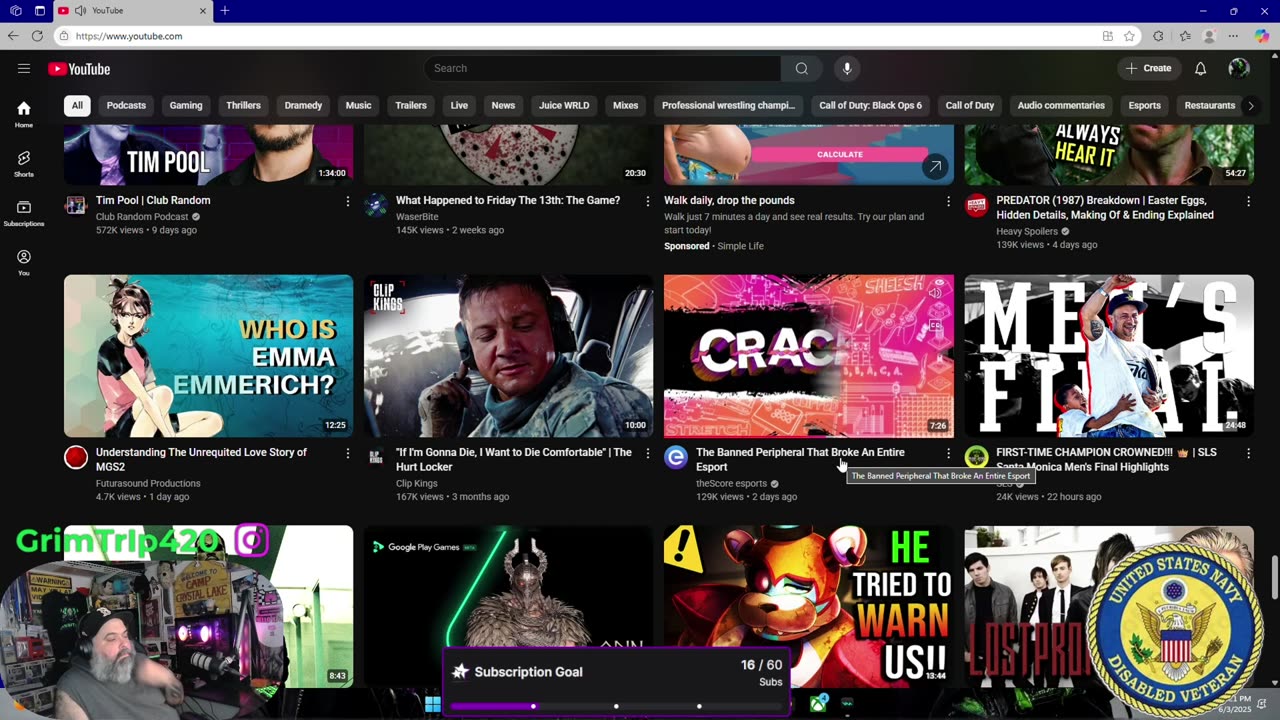Open options for PREDATOR Breakdown video
Image resolution: width=1280 pixels, height=720 pixels.
pyautogui.click(x=1248, y=201)
